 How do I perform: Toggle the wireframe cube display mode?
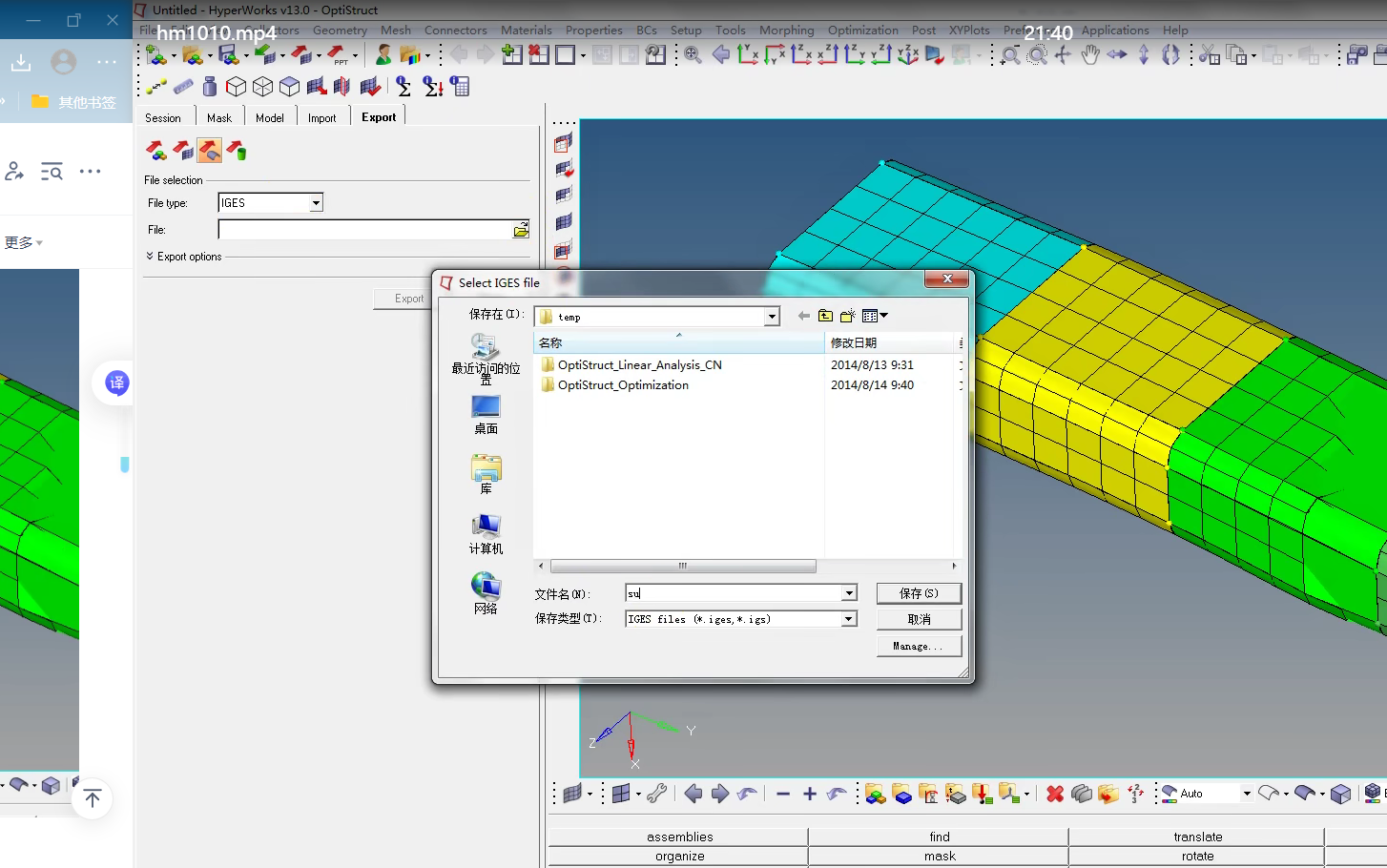pyautogui.click(x=262, y=86)
